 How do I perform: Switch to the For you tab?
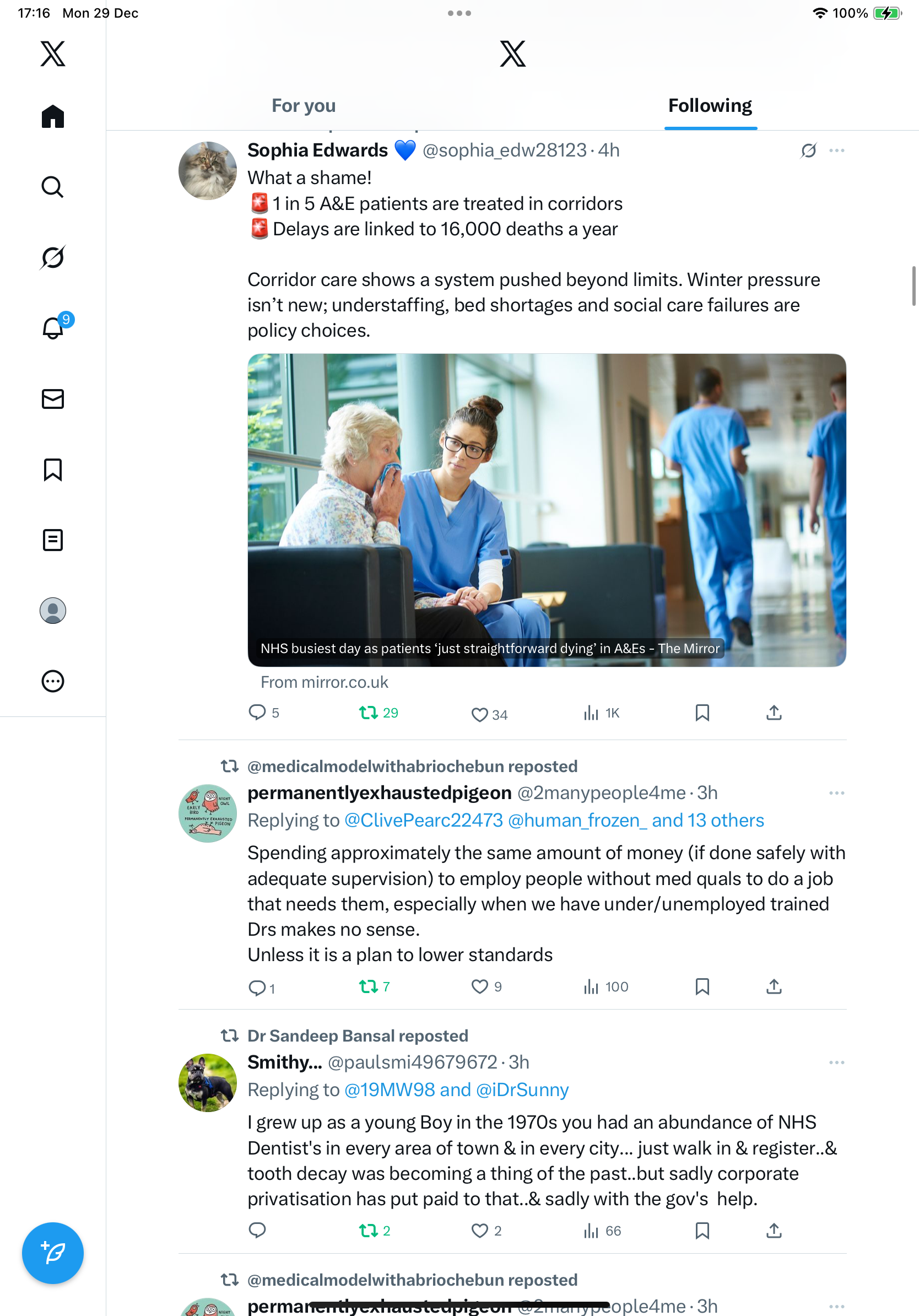click(x=304, y=105)
